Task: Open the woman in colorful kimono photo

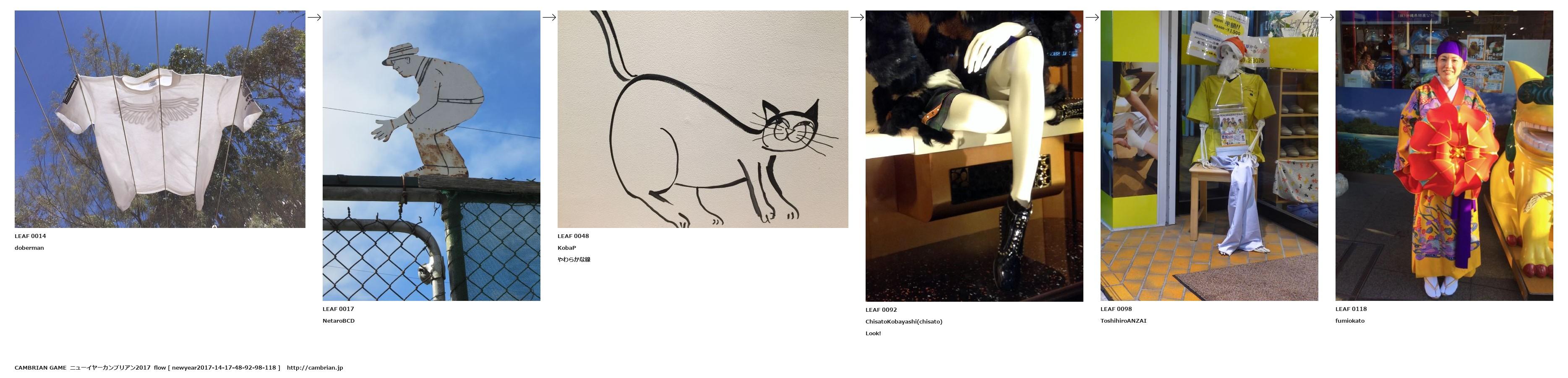Action: [1445, 155]
